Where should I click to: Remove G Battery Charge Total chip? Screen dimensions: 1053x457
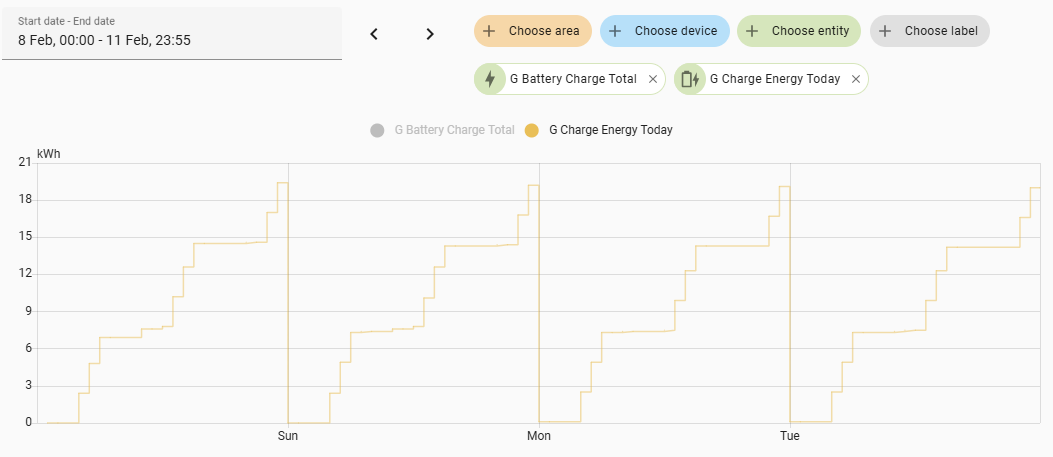point(653,79)
